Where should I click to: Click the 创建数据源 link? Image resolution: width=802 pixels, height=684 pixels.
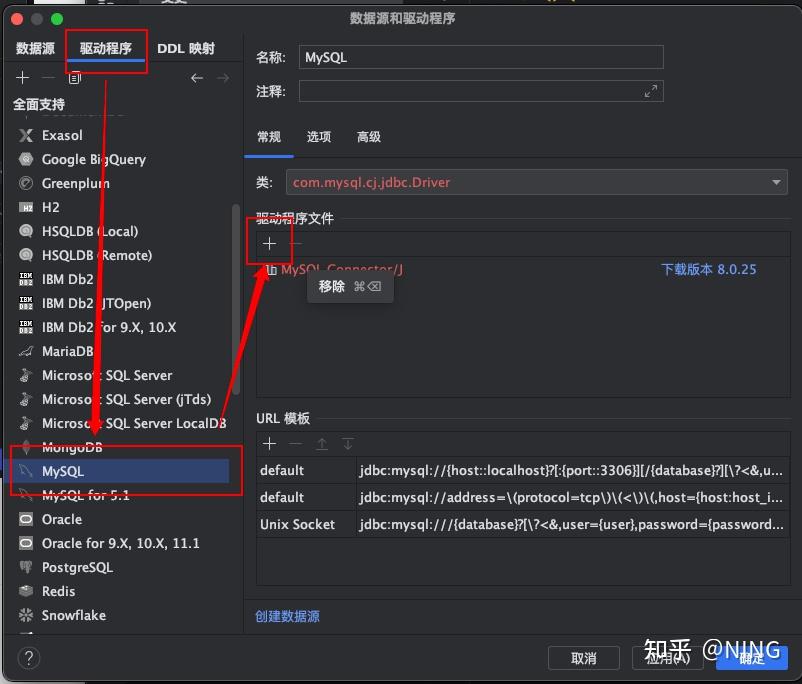point(287,617)
